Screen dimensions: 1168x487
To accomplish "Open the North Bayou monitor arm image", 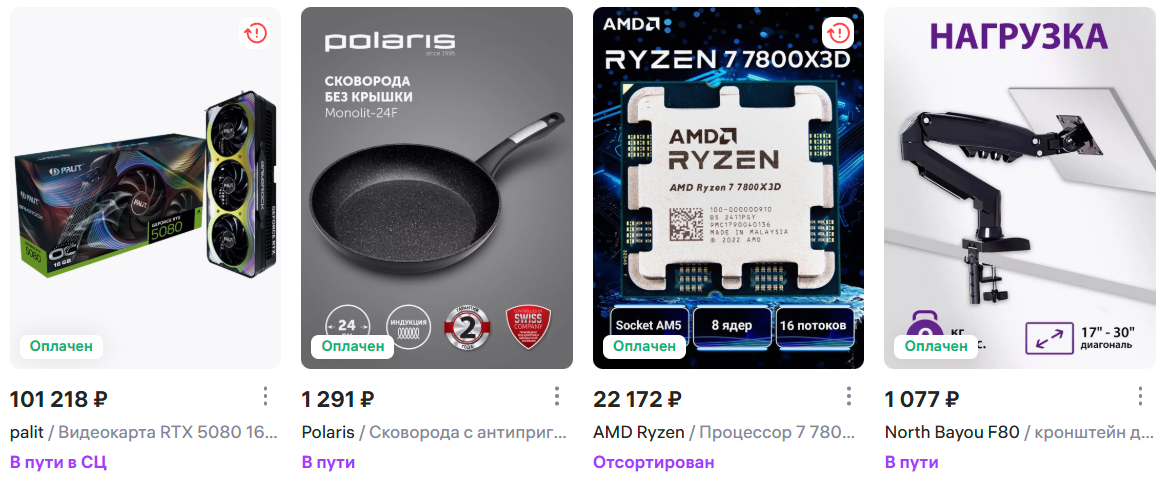I will pyautogui.click(x=1020, y=188).
